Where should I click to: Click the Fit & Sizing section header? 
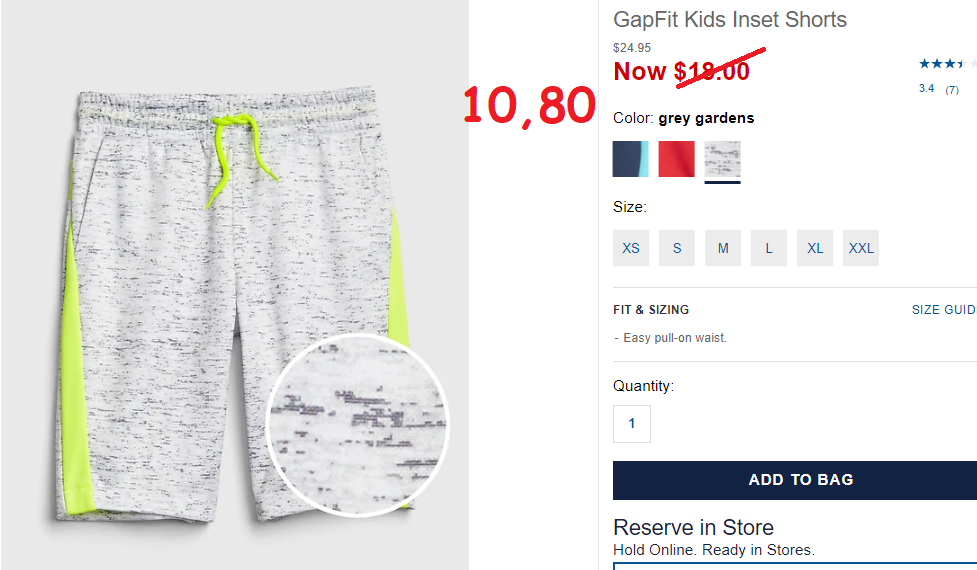coord(651,310)
